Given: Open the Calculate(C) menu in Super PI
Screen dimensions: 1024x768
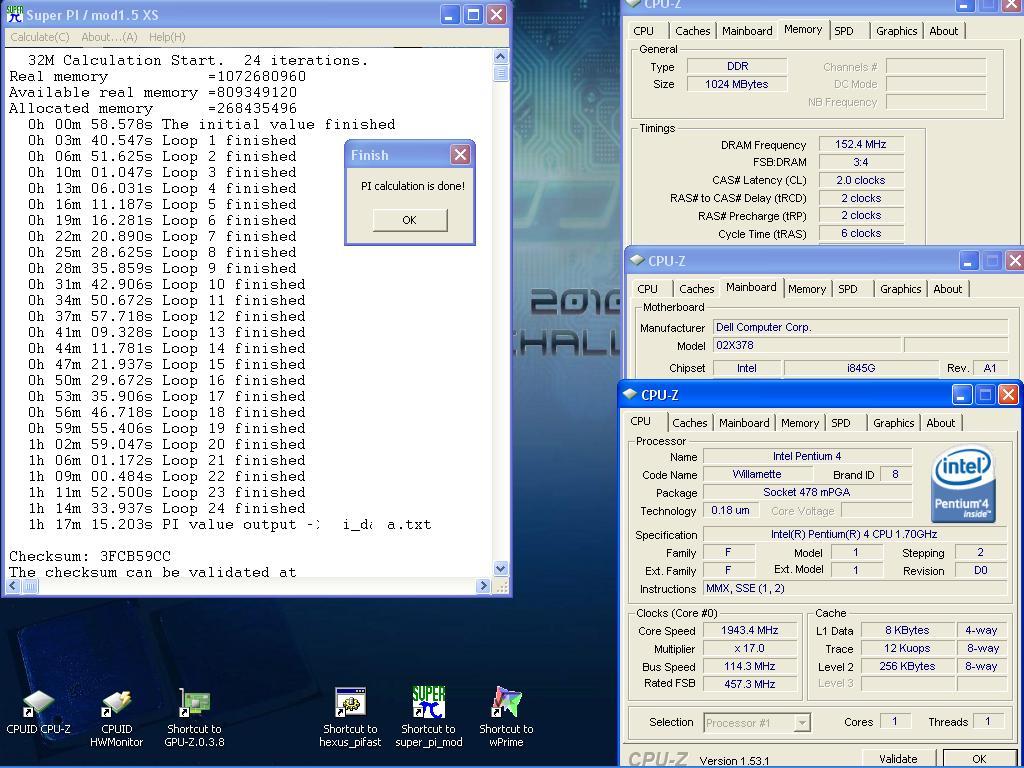Looking at the screenshot, I should click(x=40, y=37).
